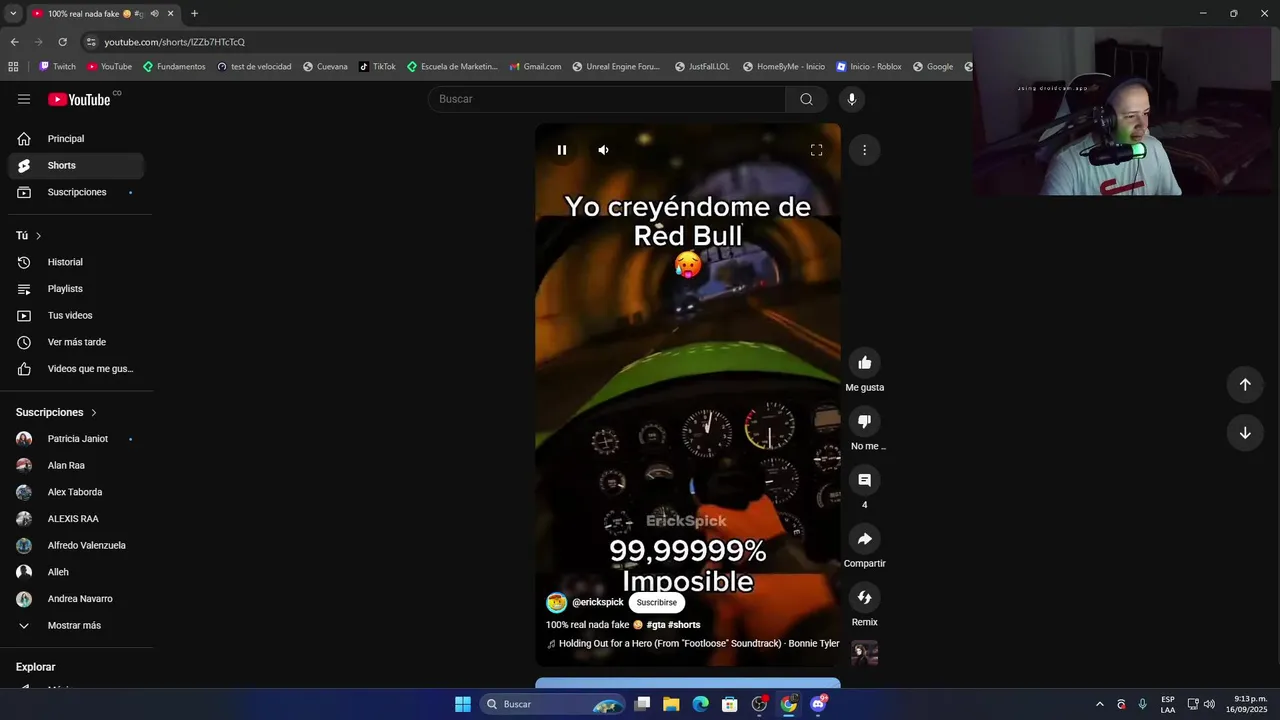Screen dimensions: 1280x720
Task: Expand the Suscripciones header chevron
Action: tap(94, 412)
